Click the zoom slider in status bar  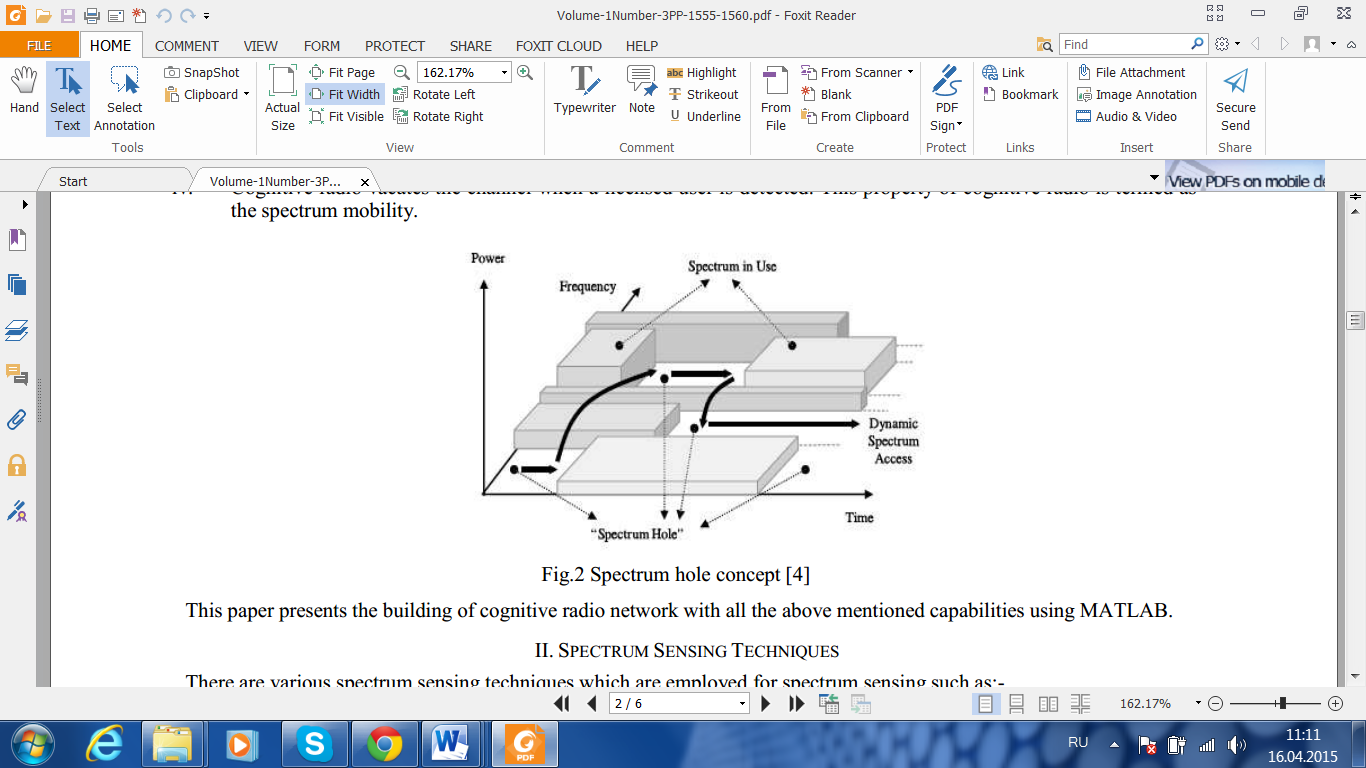coord(1282,704)
